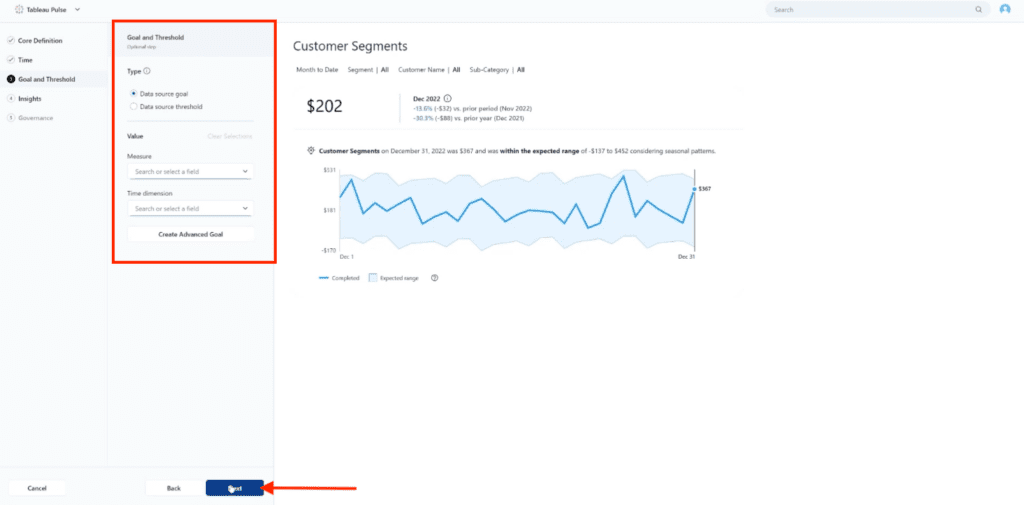Click Clear Selections link
Viewport: 1024px width, 505px height.
coord(229,137)
